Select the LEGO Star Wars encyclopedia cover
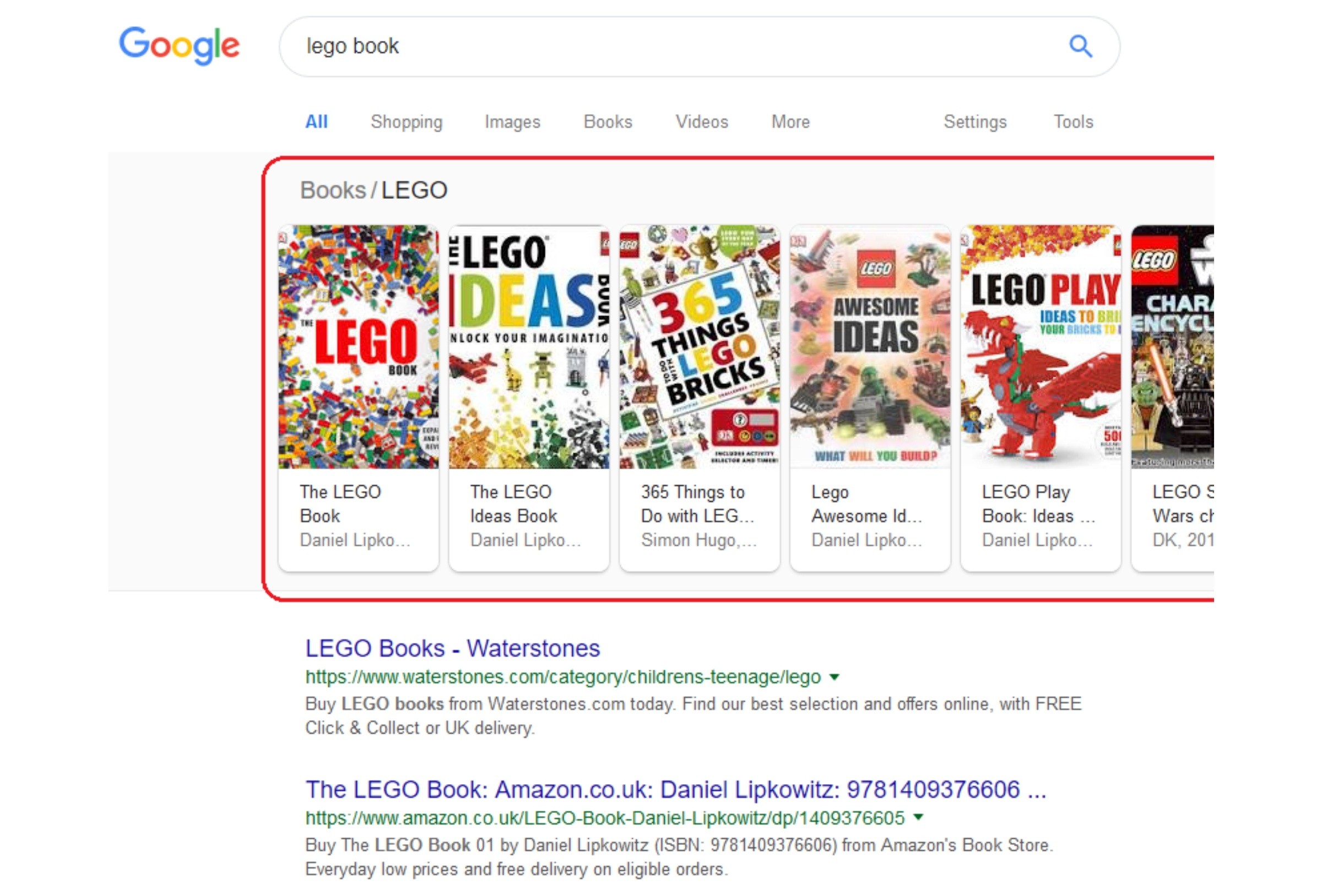1322x896 pixels. tap(1172, 347)
